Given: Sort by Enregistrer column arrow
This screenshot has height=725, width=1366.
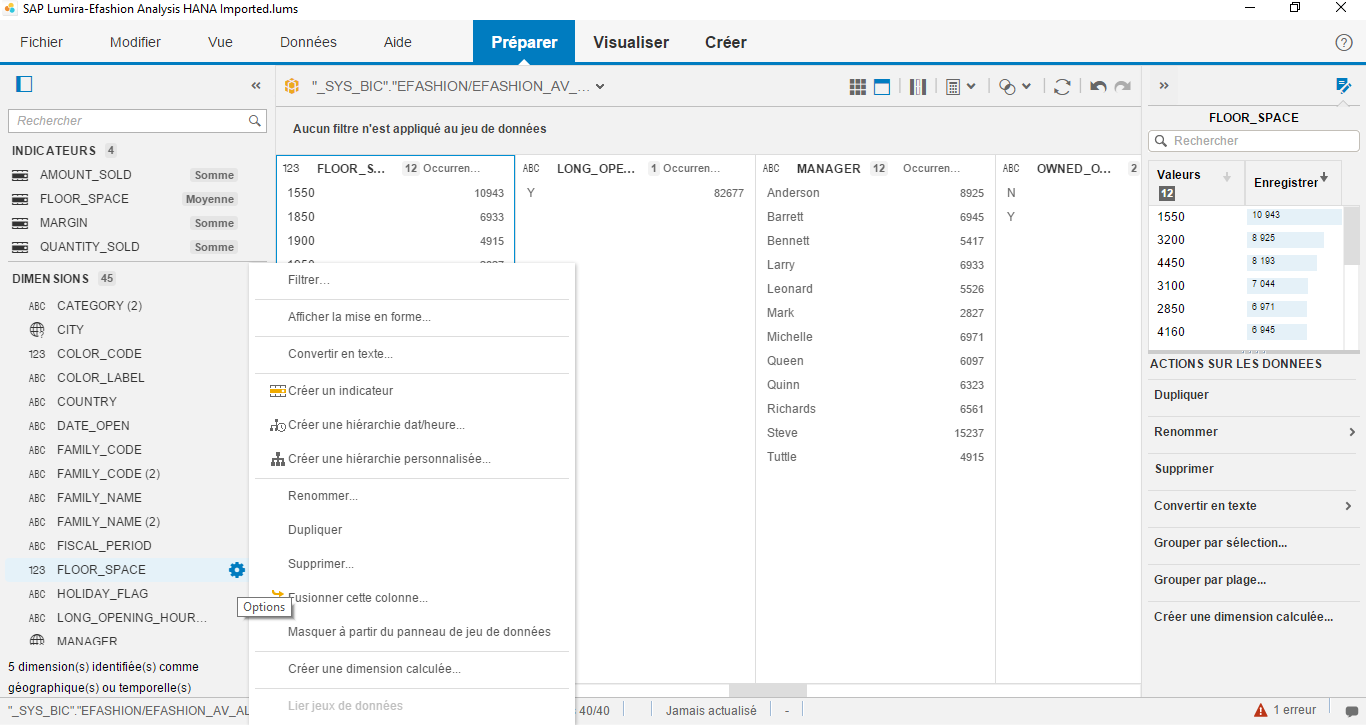Looking at the screenshot, I should pyautogui.click(x=1324, y=177).
